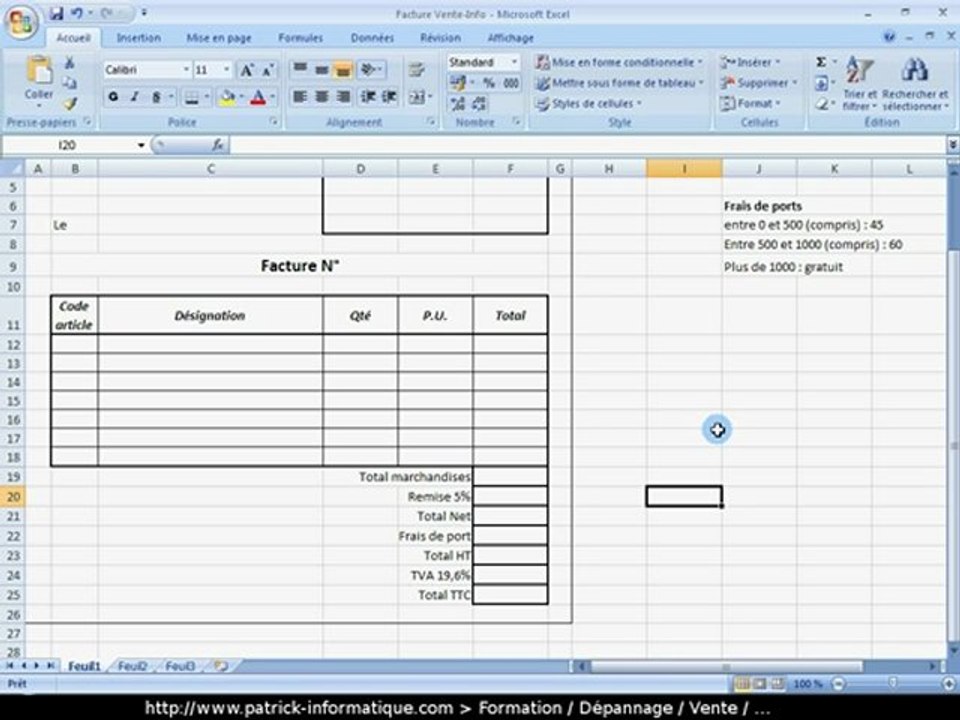Undo the last action
Viewport: 960px width, 720px height.
[77, 13]
